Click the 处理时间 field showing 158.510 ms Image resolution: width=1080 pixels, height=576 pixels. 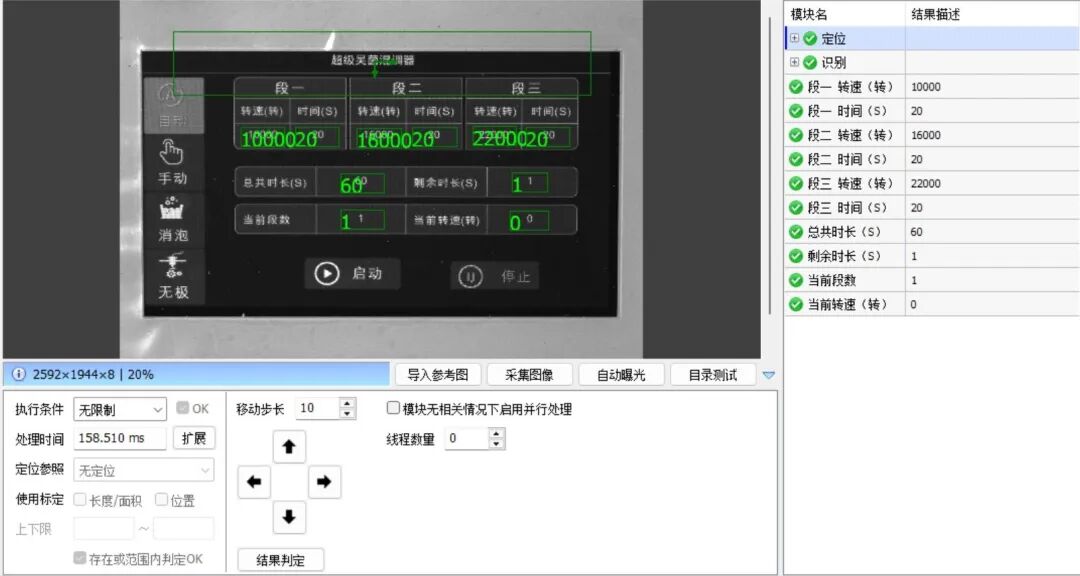click(120, 438)
